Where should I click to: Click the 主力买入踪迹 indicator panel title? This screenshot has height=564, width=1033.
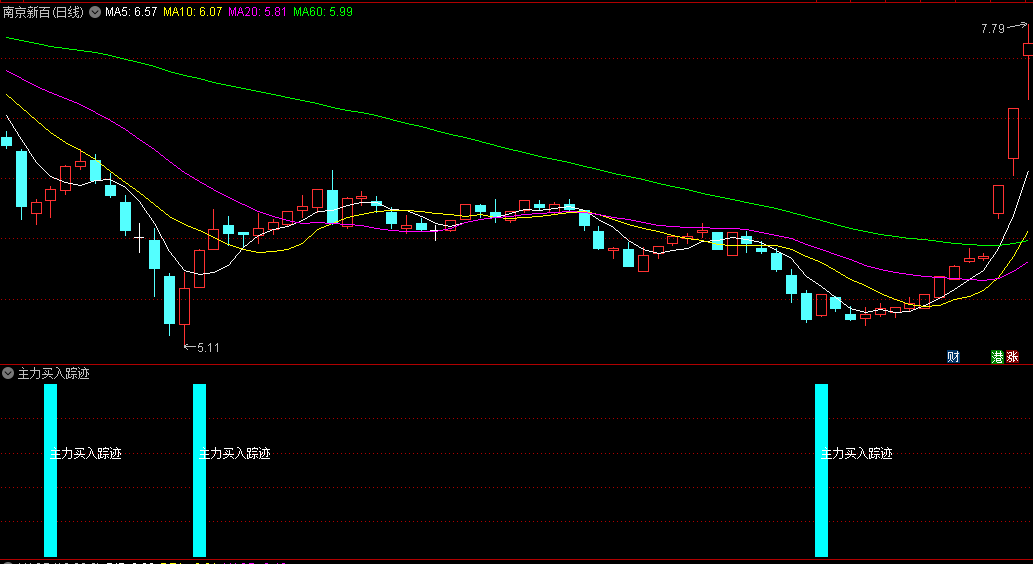pyautogui.click(x=53, y=373)
